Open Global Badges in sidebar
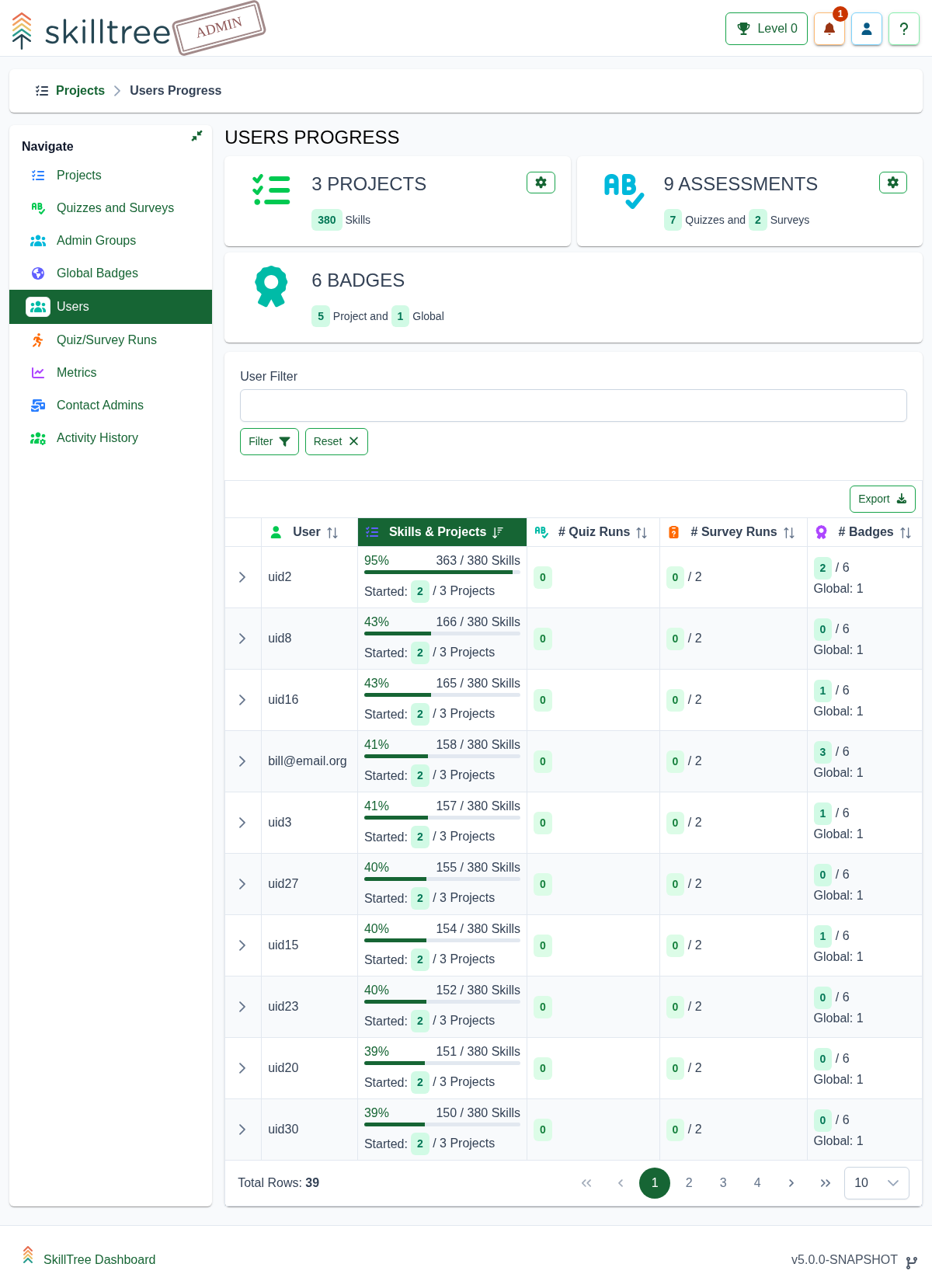Viewport: 932px width, 1288px height. pyautogui.click(x=110, y=273)
